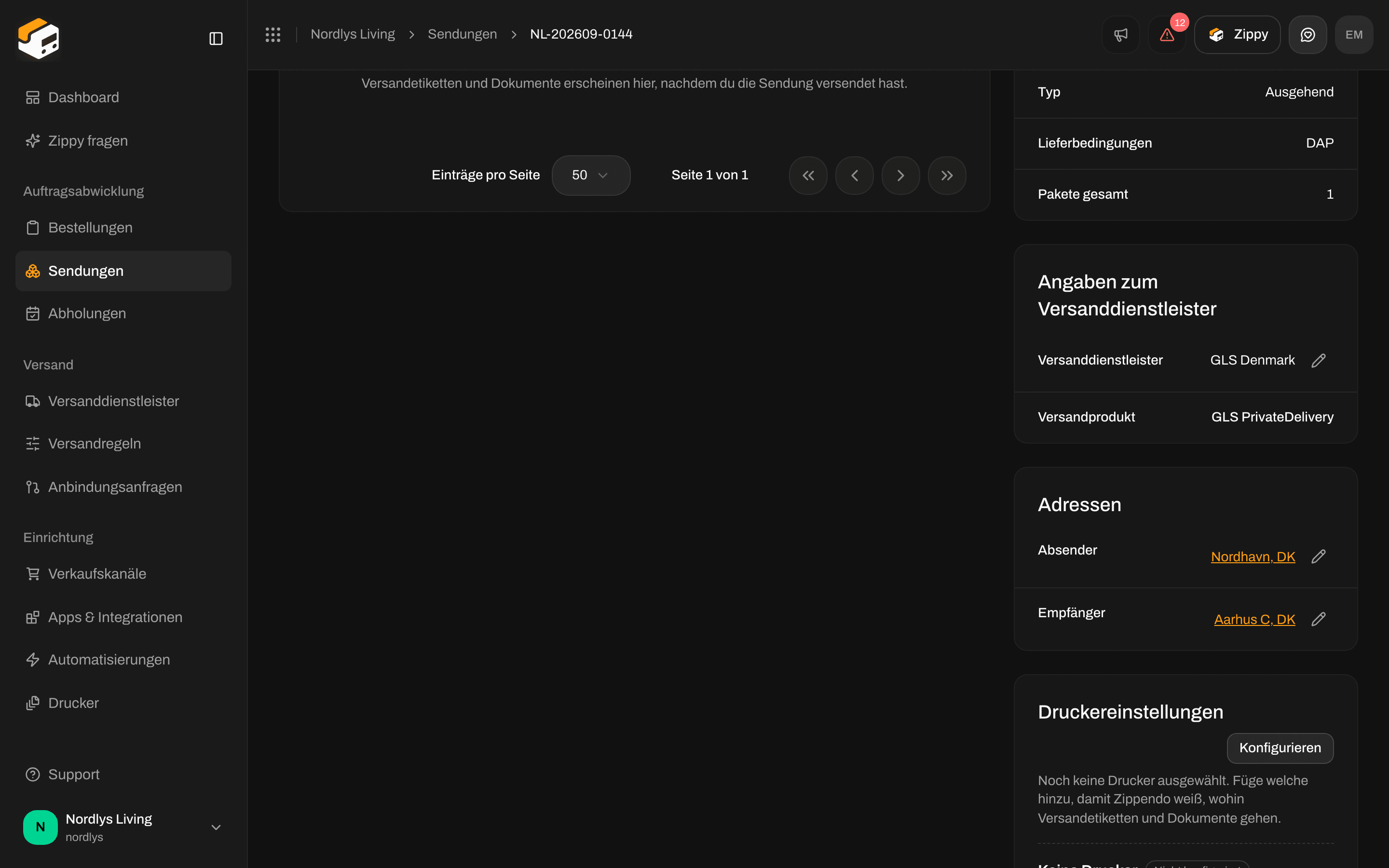This screenshot has height=868, width=1389.
Task: Edit Empfänger address pencil icon
Action: click(x=1319, y=620)
